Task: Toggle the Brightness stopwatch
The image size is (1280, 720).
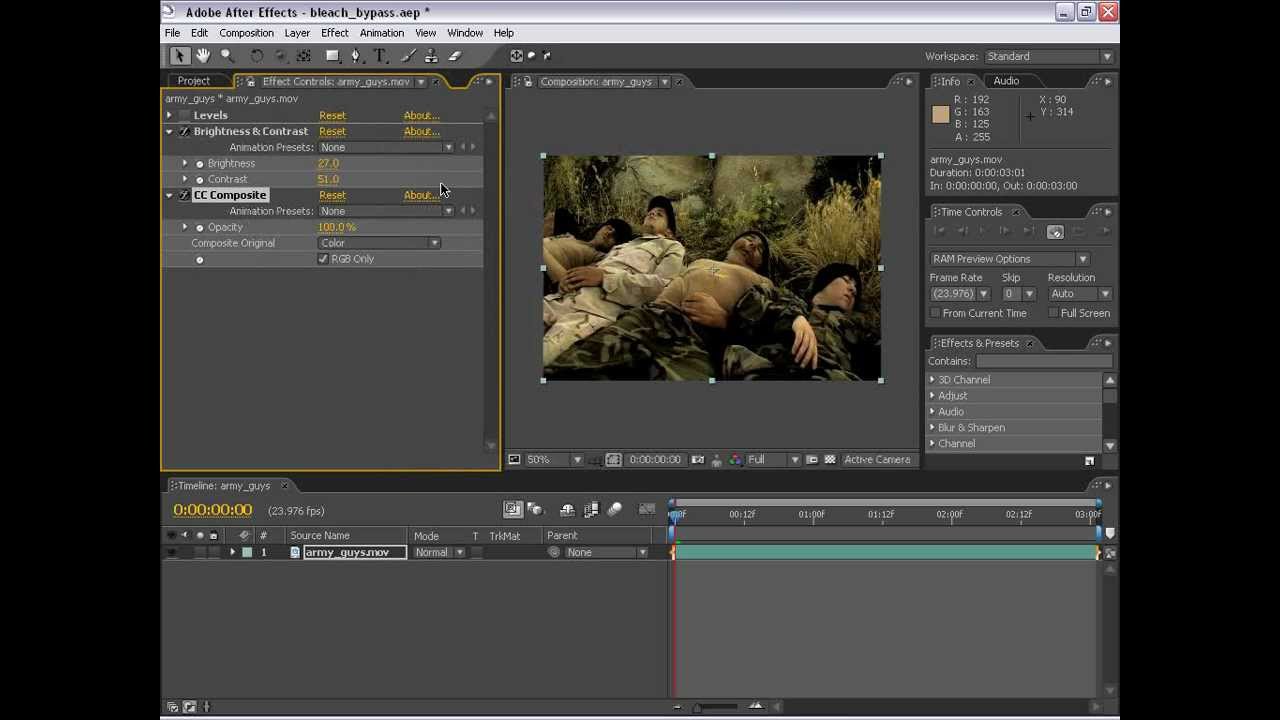Action: (199, 164)
